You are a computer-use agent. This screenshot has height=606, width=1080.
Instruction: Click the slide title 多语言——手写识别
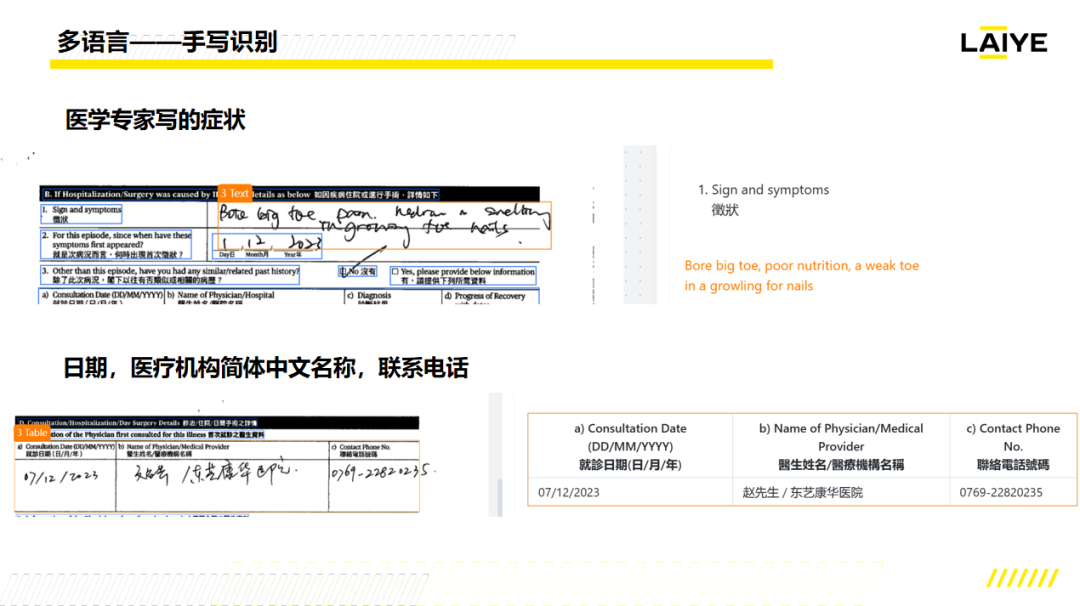click(x=166, y=42)
